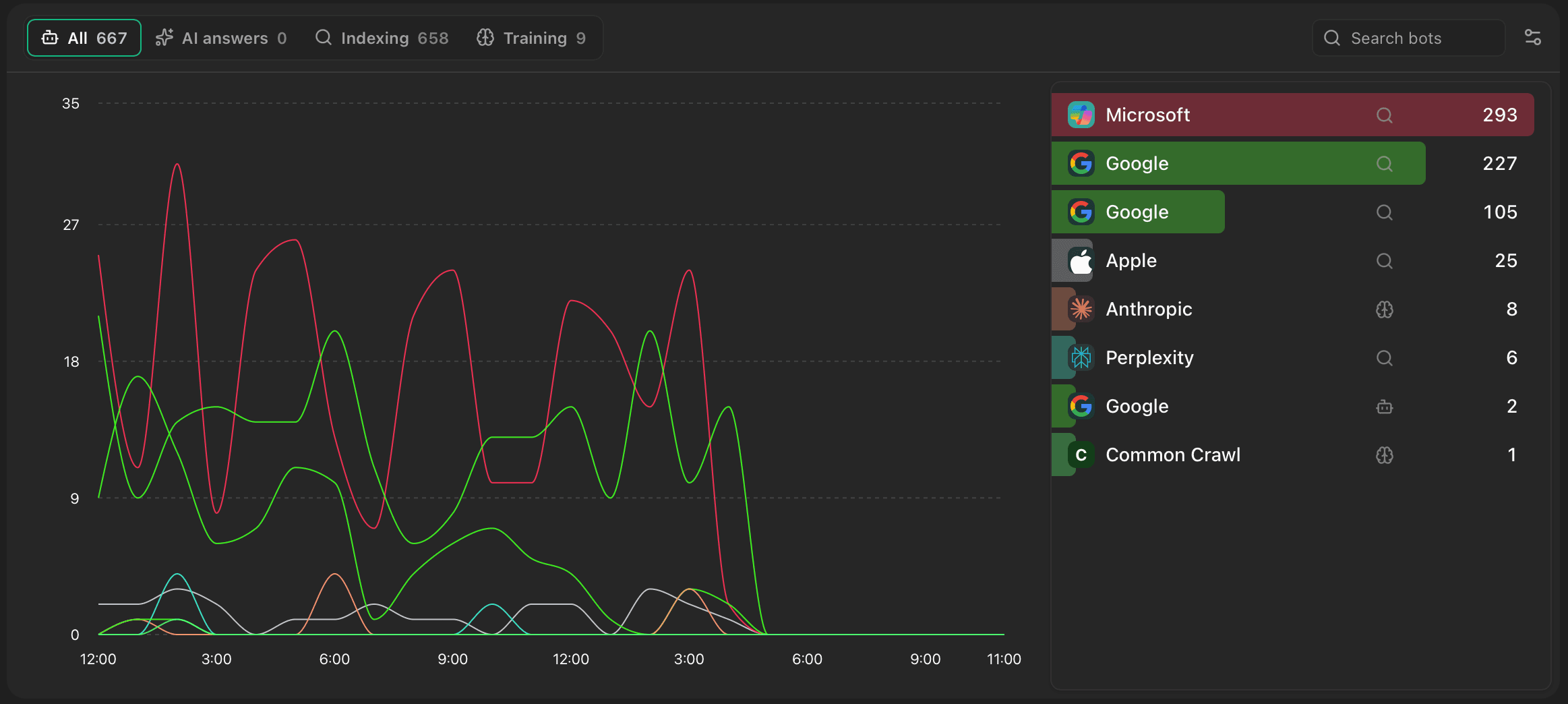Click the Apple logo icon
Image resolution: width=1568 pixels, height=704 pixels.
tap(1081, 260)
